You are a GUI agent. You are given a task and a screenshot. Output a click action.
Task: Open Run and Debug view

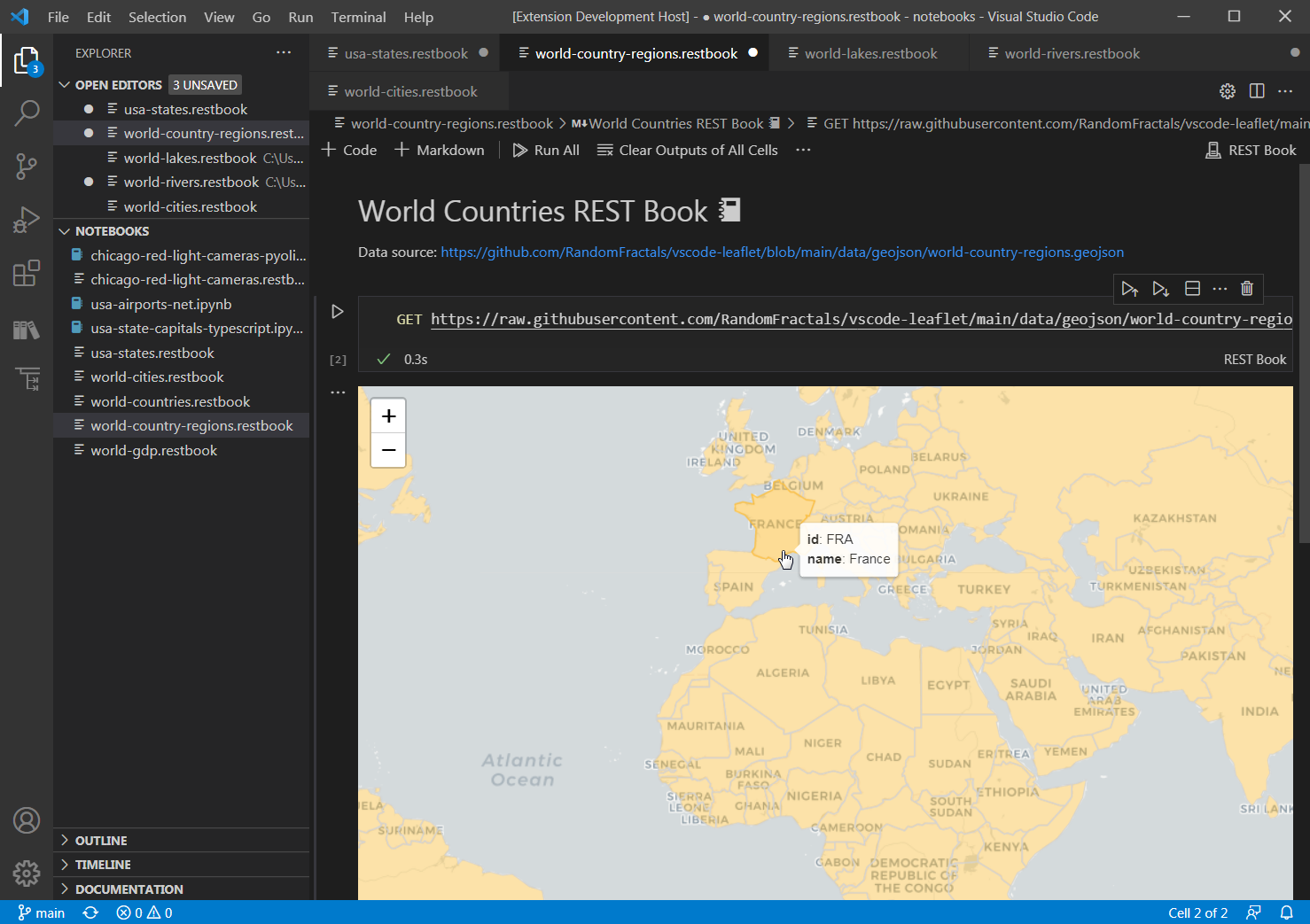click(27, 219)
